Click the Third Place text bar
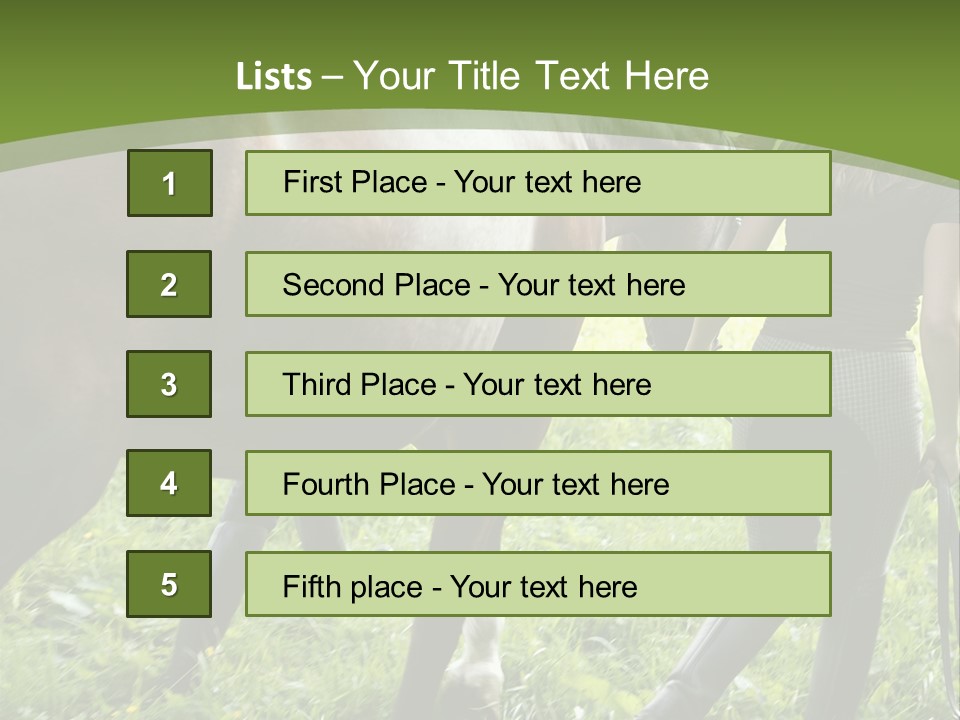This screenshot has width=960, height=720. pyautogui.click(x=538, y=384)
